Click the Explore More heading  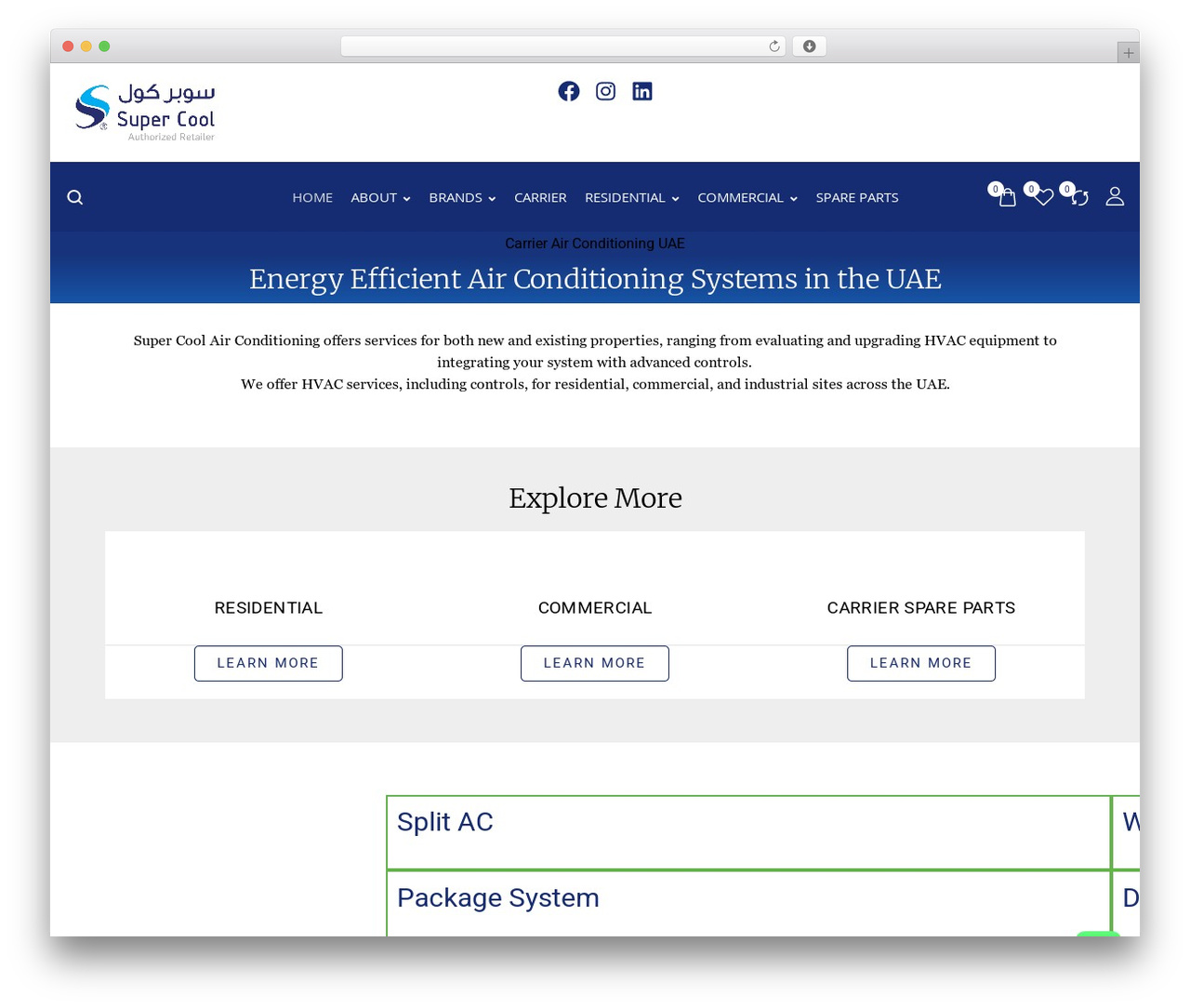595,498
